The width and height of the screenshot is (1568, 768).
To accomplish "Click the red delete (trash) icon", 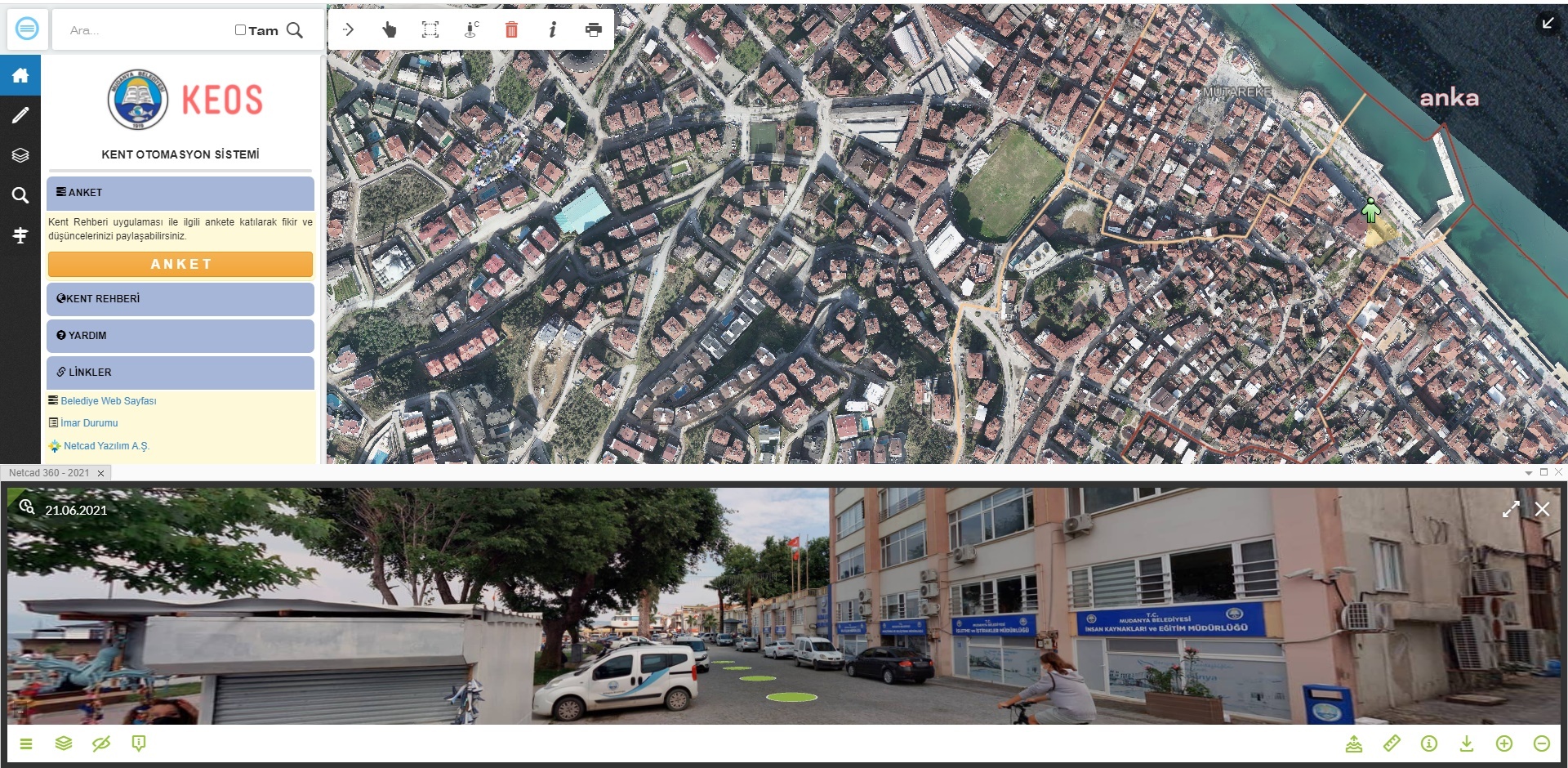I will (512, 29).
